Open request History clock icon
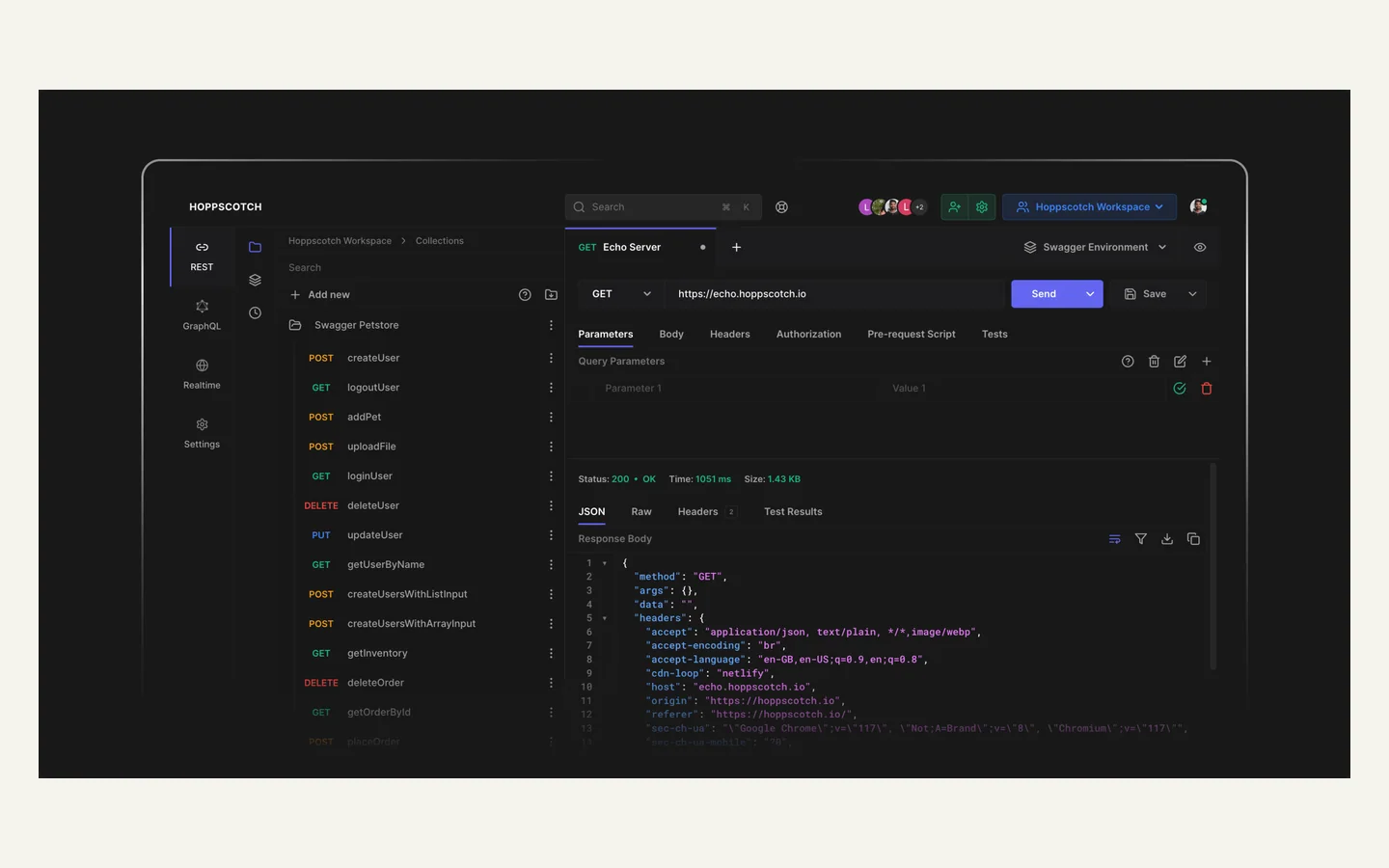This screenshot has height=868, width=1389. click(255, 312)
